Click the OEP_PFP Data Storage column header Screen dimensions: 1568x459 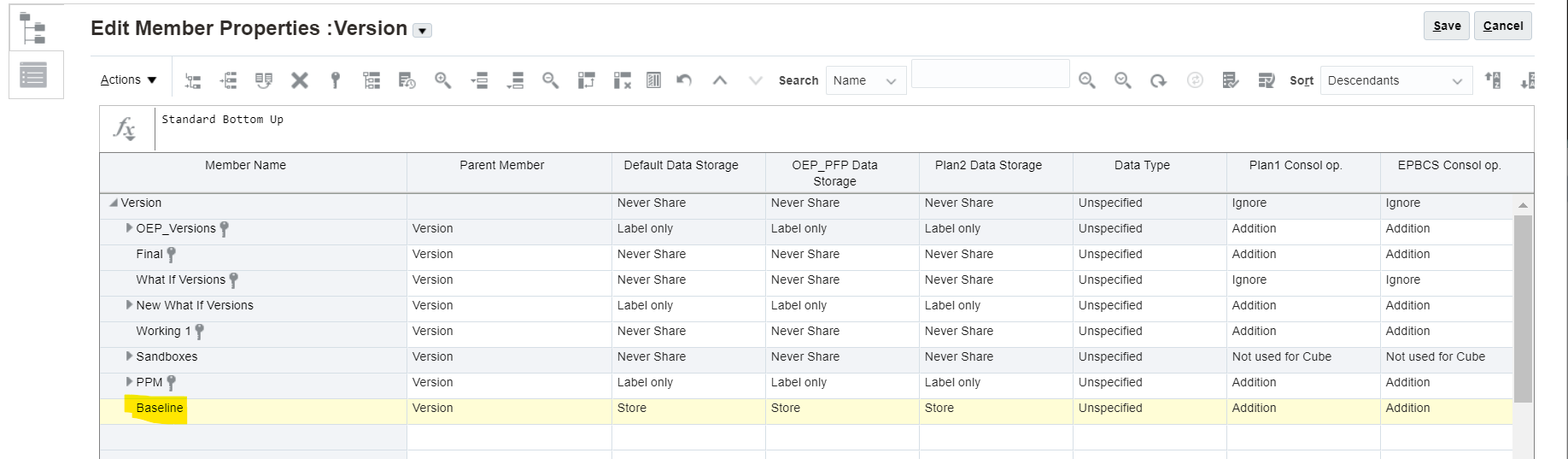click(842, 173)
